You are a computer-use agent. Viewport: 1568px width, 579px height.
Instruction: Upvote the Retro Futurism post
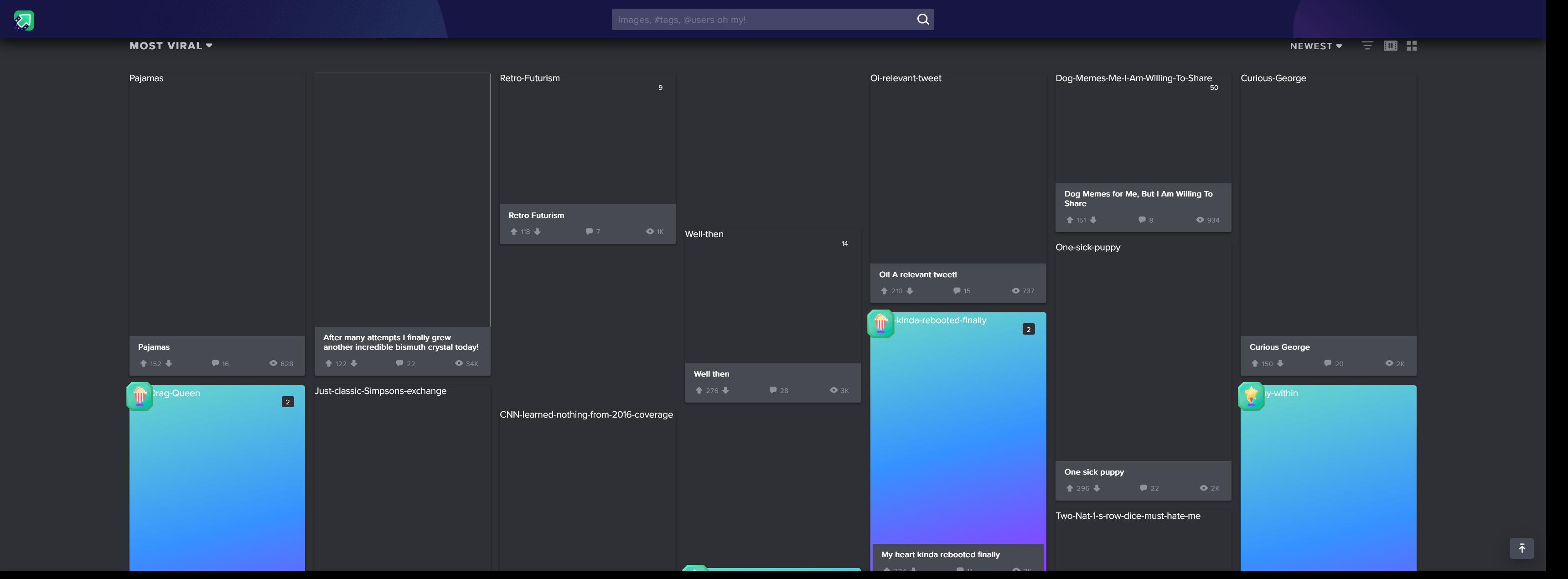pos(514,231)
